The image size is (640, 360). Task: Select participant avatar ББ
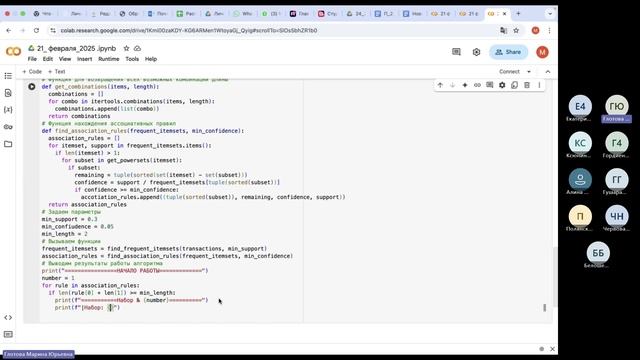point(598,253)
